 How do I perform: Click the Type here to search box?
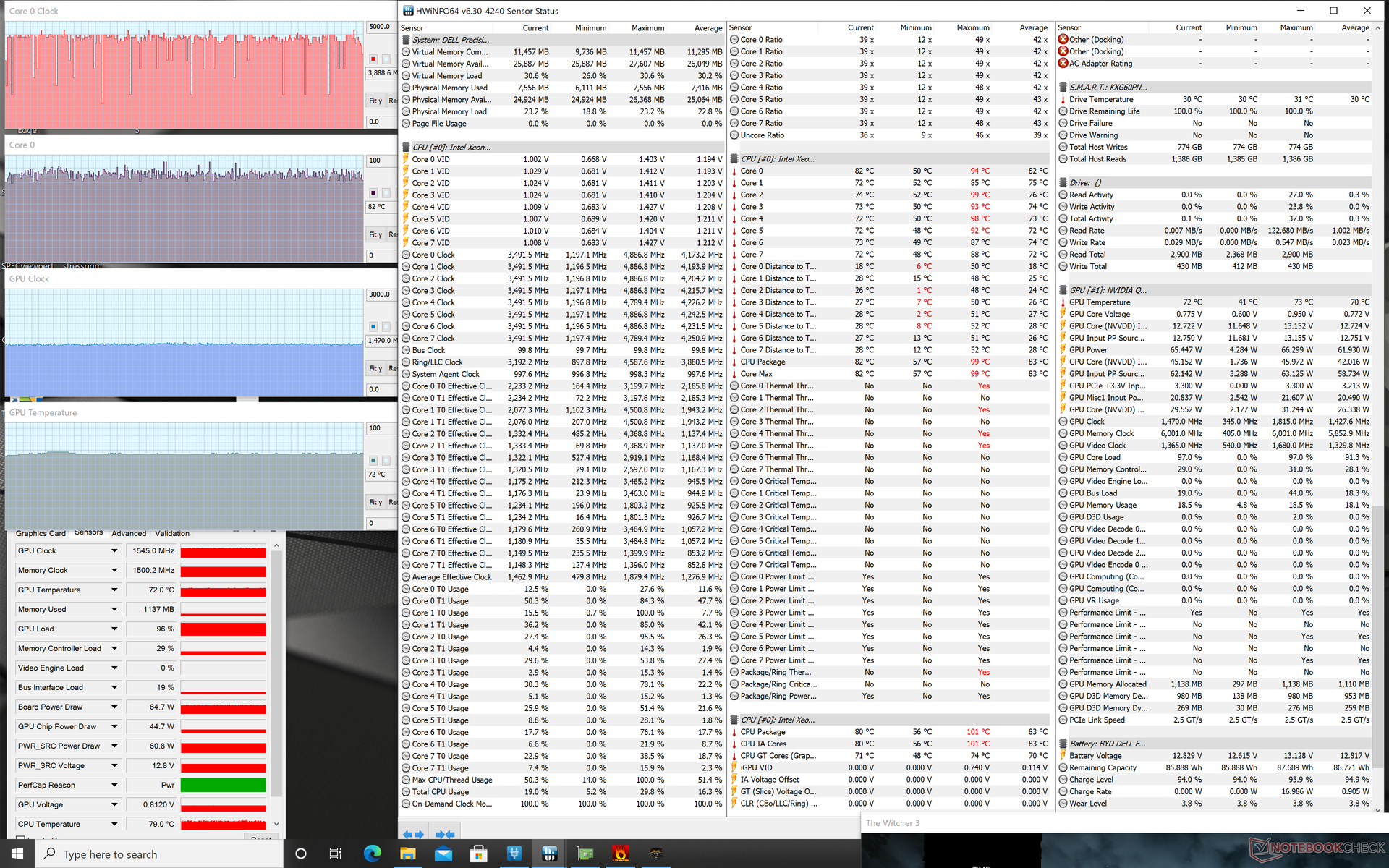coord(159,854)
